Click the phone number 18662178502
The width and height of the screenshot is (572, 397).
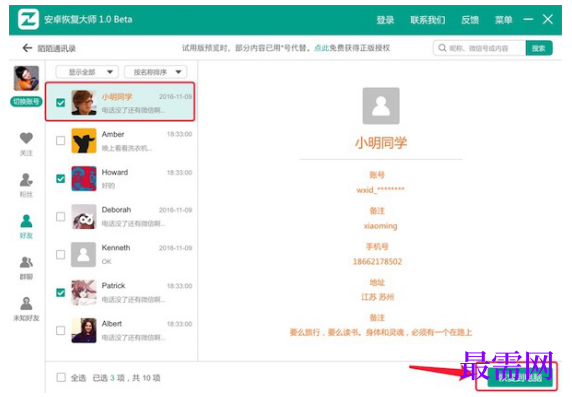coord(377,262)
